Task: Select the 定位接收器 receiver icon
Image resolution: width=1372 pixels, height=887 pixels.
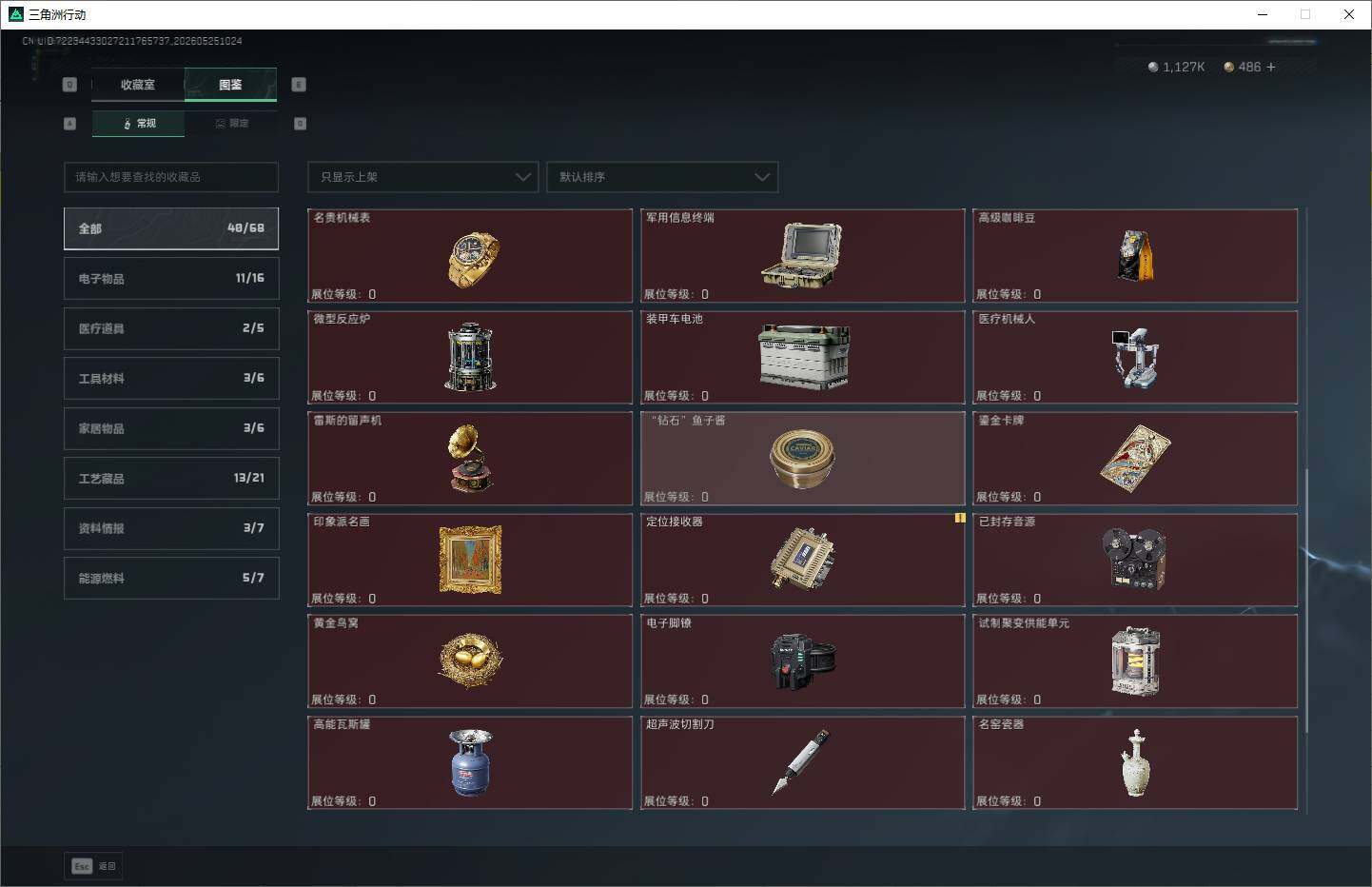Action: pos(803,559)
